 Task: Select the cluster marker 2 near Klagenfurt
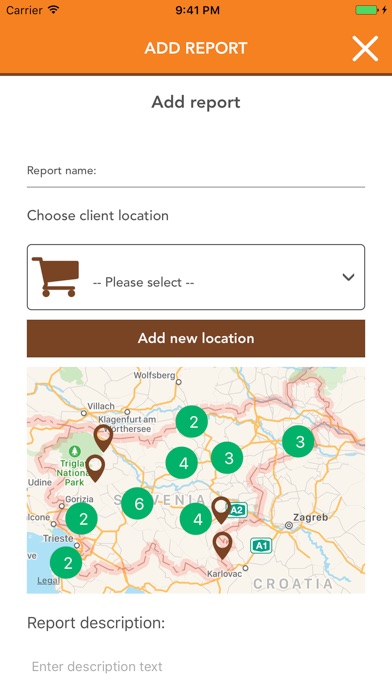click(x=192, y=422)
